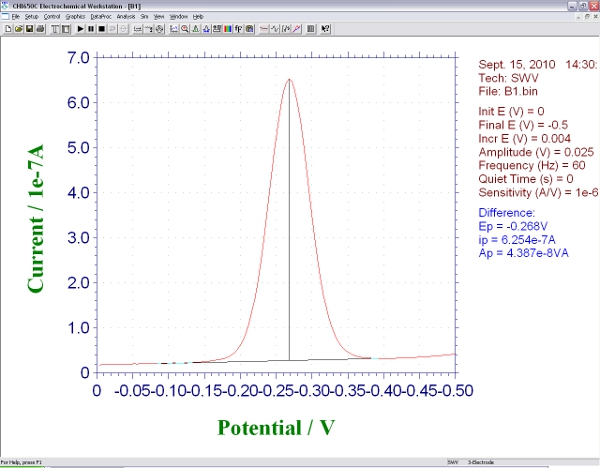Image resolution: width=600 pixels, height=468 pixels.
Task: Open the Control menu
Action: (52, 17)
